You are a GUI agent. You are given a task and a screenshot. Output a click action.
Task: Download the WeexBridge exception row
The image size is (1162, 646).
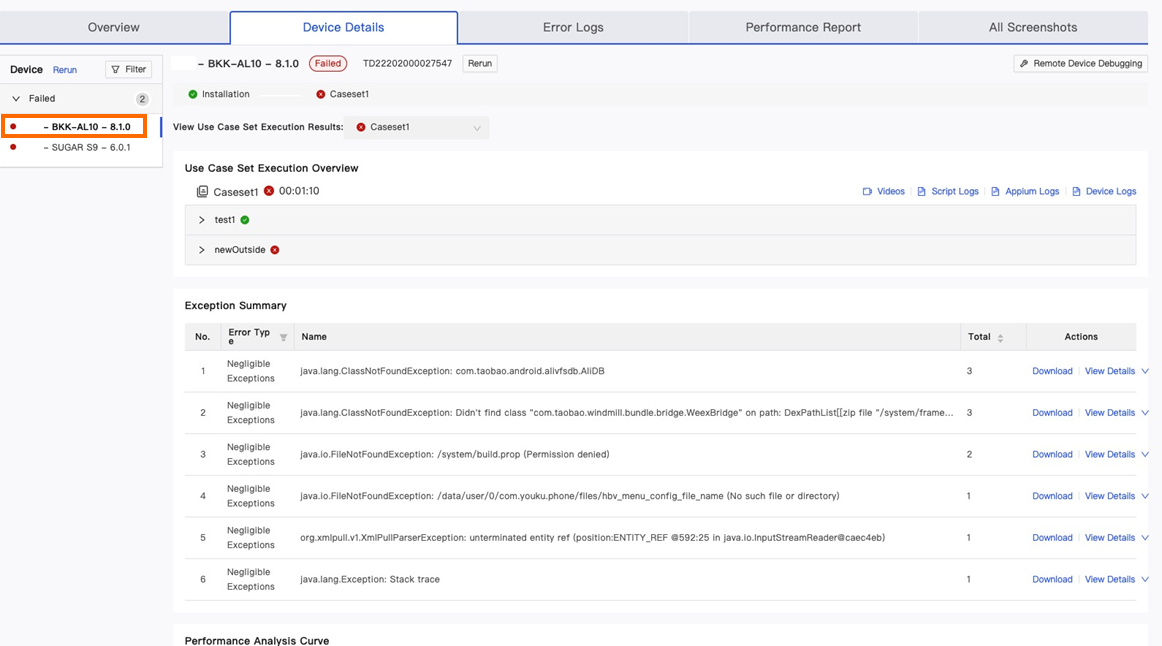pos(1052,413)
